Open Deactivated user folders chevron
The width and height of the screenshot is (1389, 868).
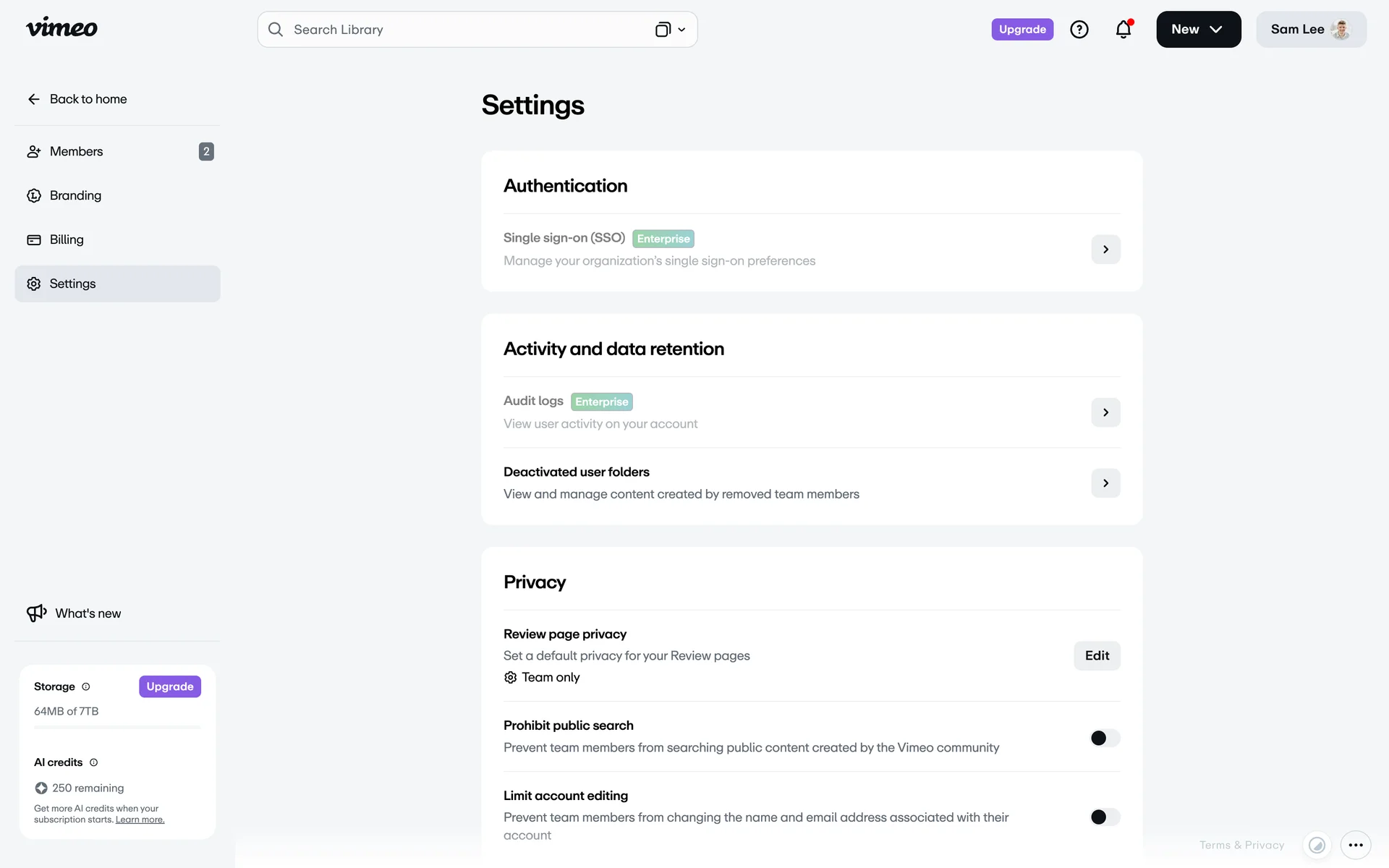pos(1105,483)
